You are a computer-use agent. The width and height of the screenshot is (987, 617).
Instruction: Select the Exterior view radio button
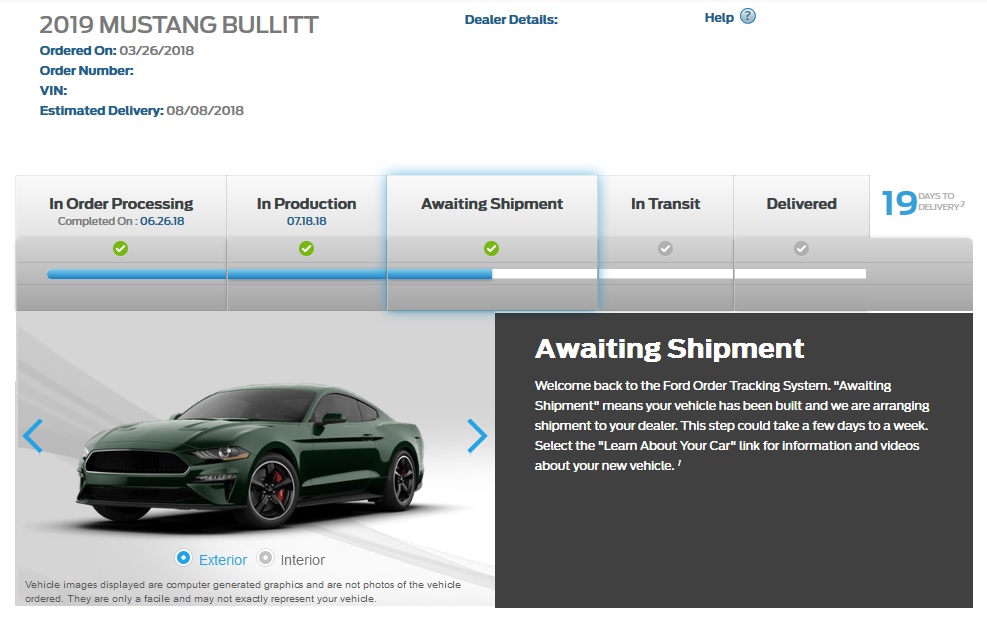[x=183, y=558]
